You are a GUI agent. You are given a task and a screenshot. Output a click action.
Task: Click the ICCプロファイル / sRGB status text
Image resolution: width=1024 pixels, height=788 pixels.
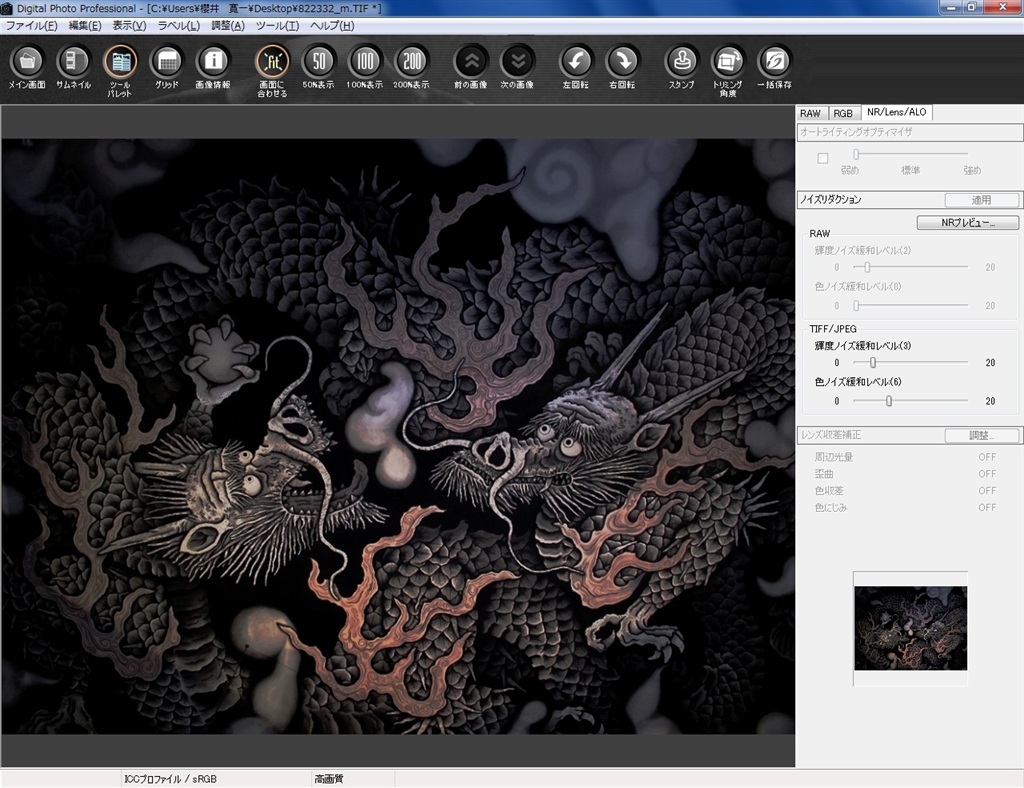170,779
